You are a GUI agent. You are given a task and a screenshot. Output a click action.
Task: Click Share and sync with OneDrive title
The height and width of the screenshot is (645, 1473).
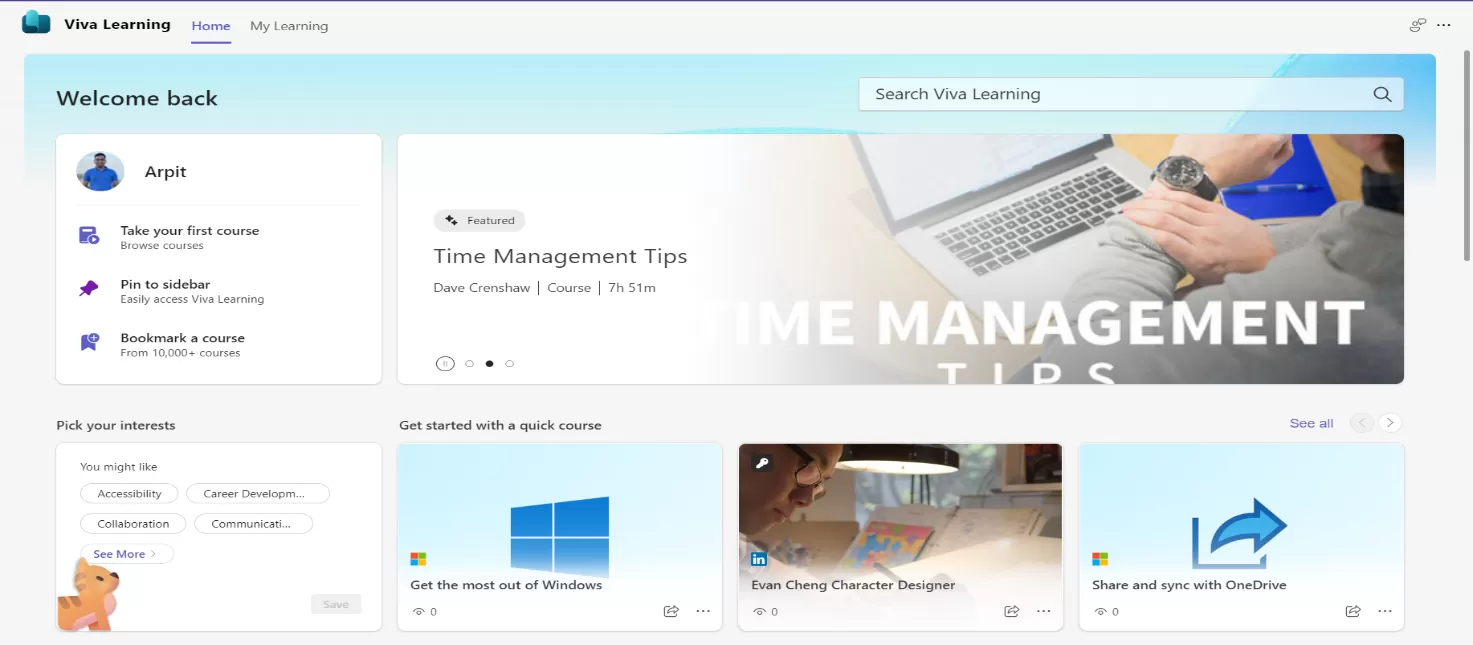click(x=1189, y=585)
